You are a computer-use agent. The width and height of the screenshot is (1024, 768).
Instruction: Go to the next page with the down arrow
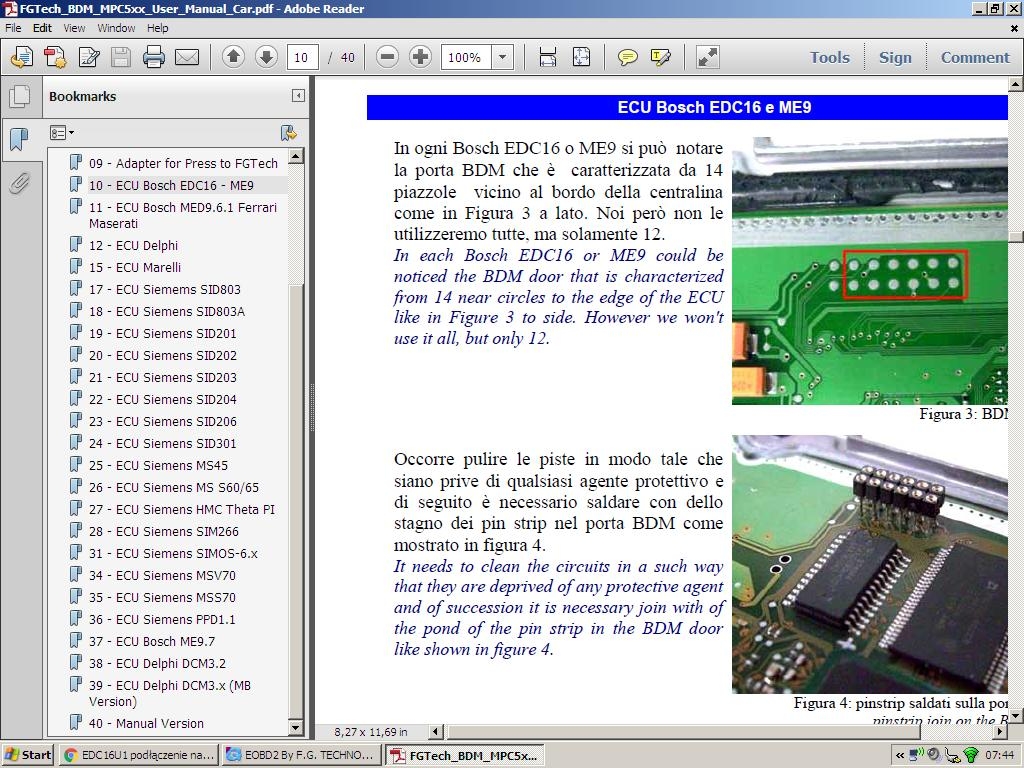[x=266, y=57]
